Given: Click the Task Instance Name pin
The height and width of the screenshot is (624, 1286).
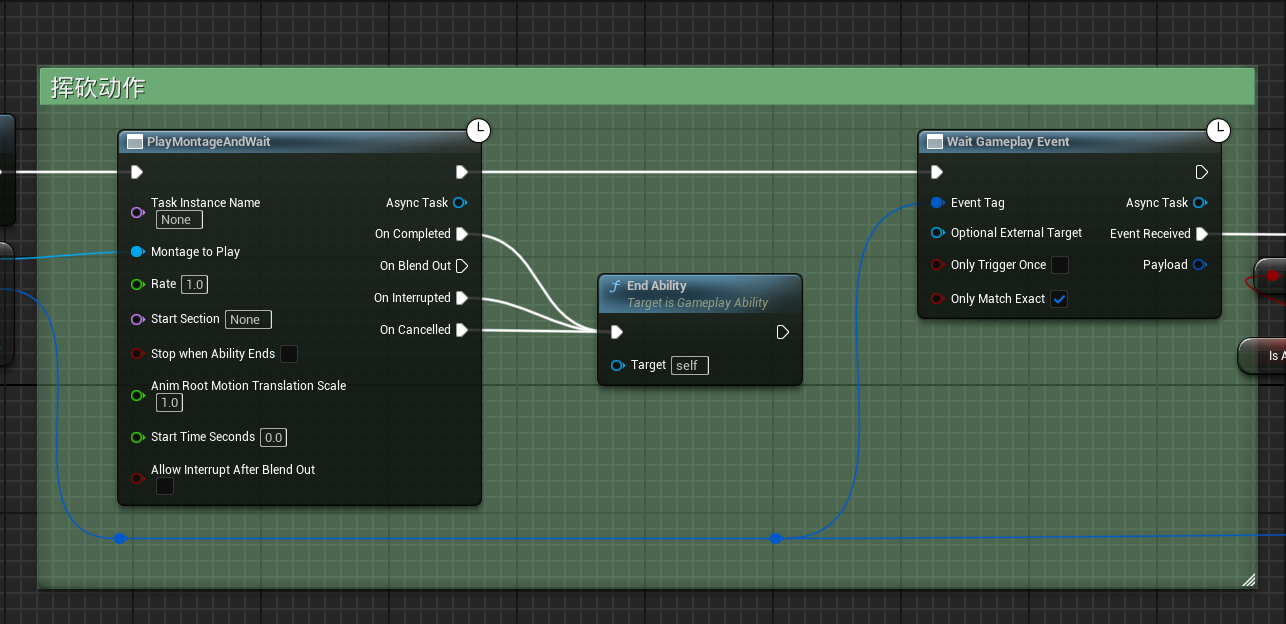Looking at the screenshot, I should click(138, 212).
